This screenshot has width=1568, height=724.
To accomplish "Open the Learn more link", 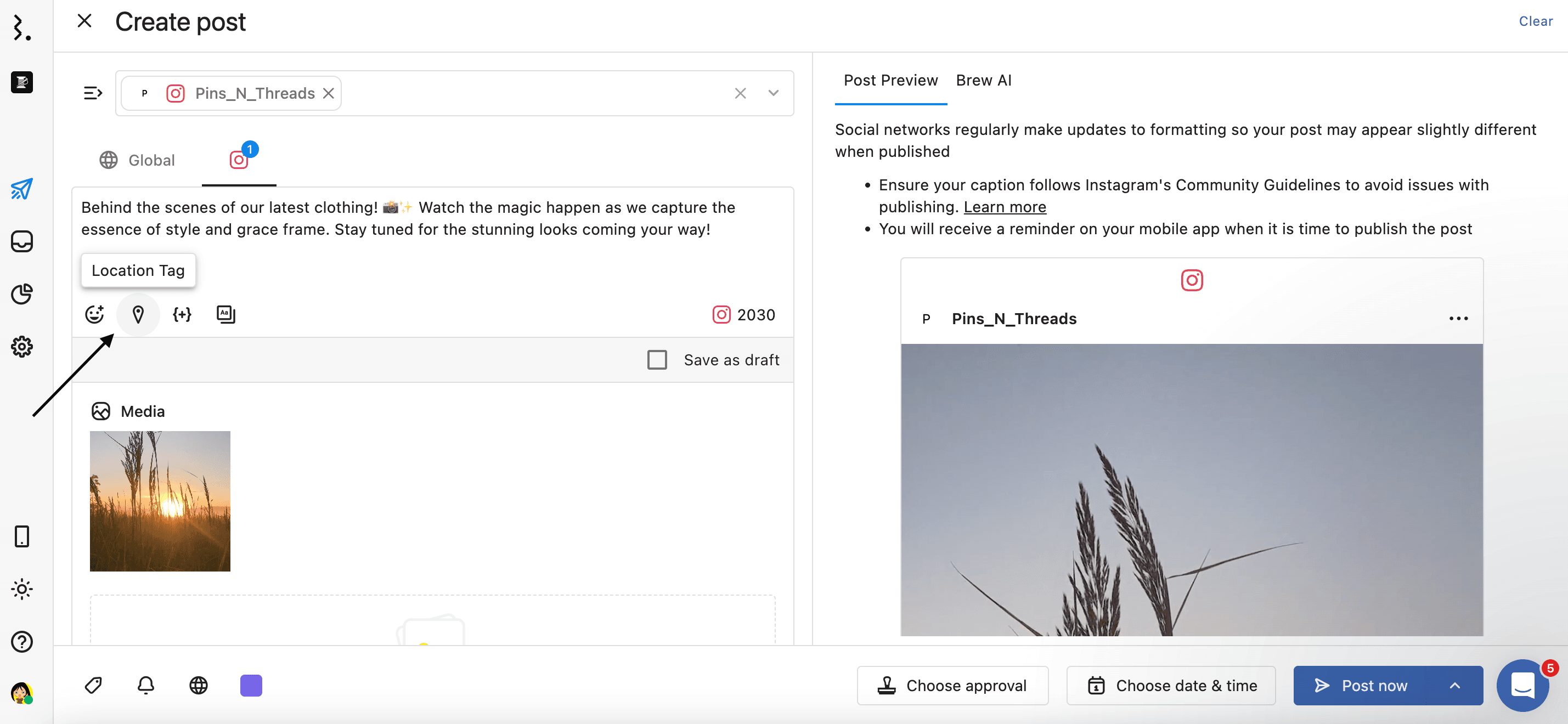I will point(1005,207).
